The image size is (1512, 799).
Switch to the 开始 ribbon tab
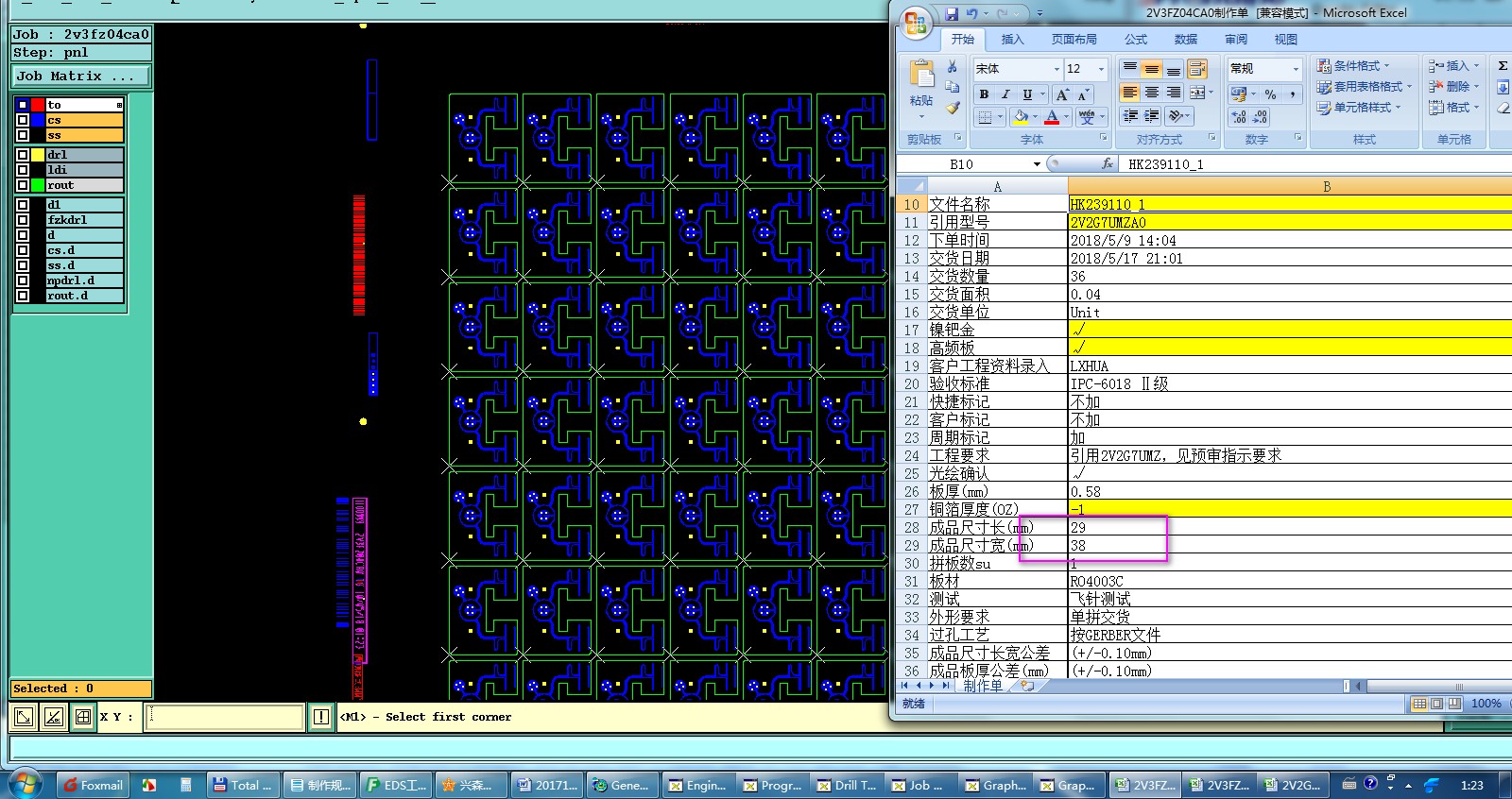[x=963, y=40]
